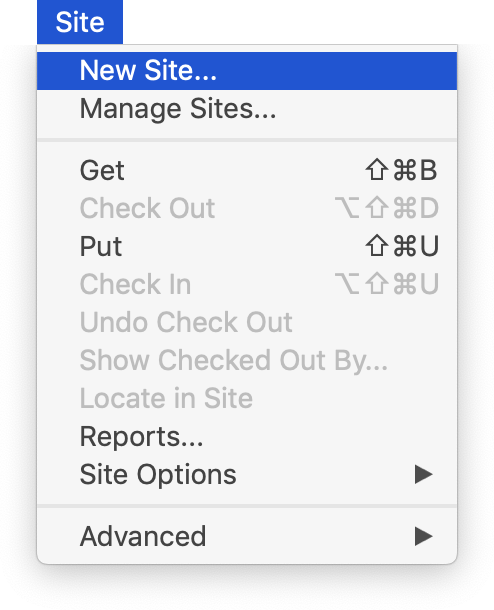Expand the Advanced submenu

click(247, 536)
